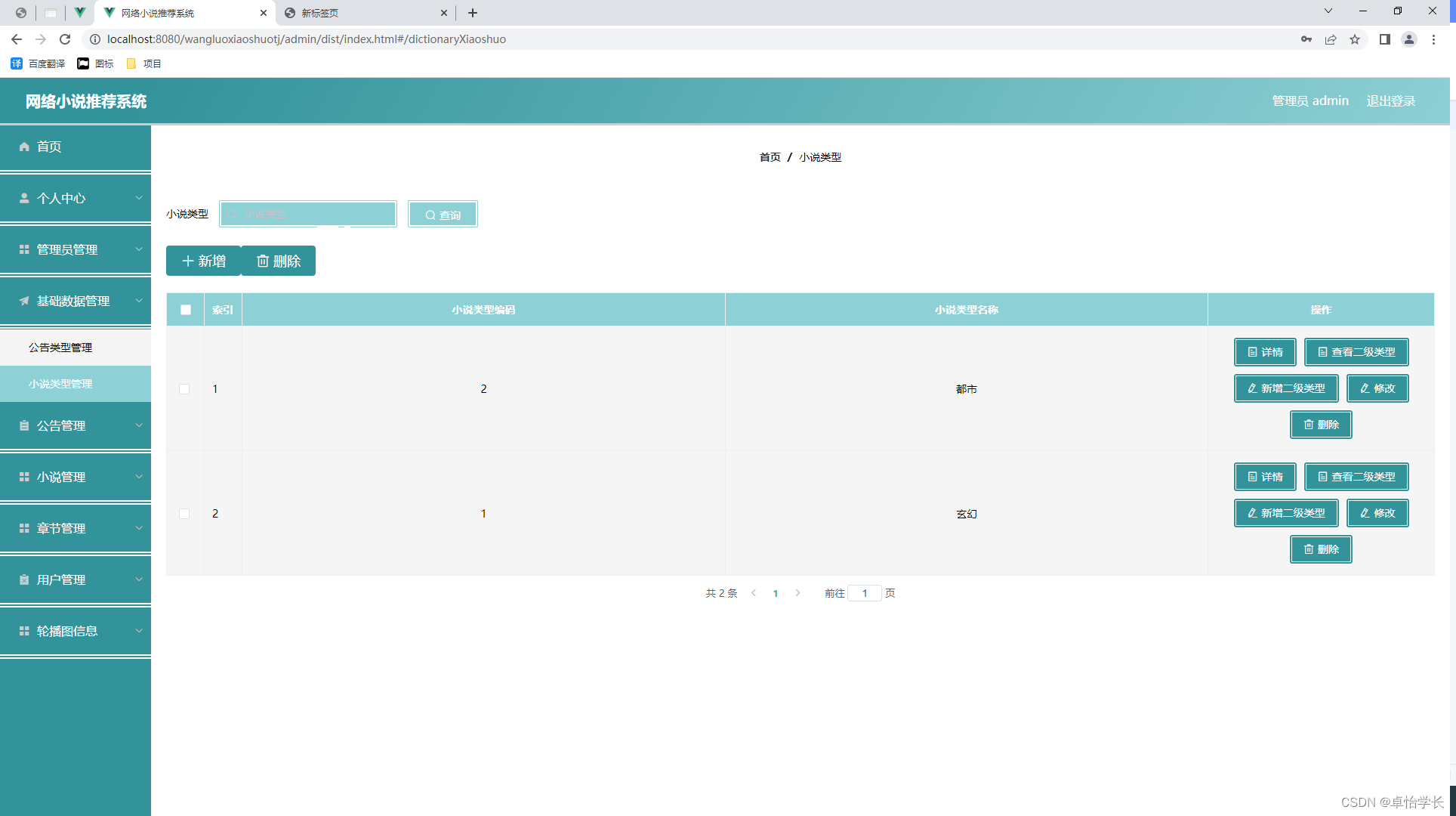This screenshot has height=816, width=1456.
Task: Open 公告类型管理 submenu item
Action: click(x=60, y=348)
